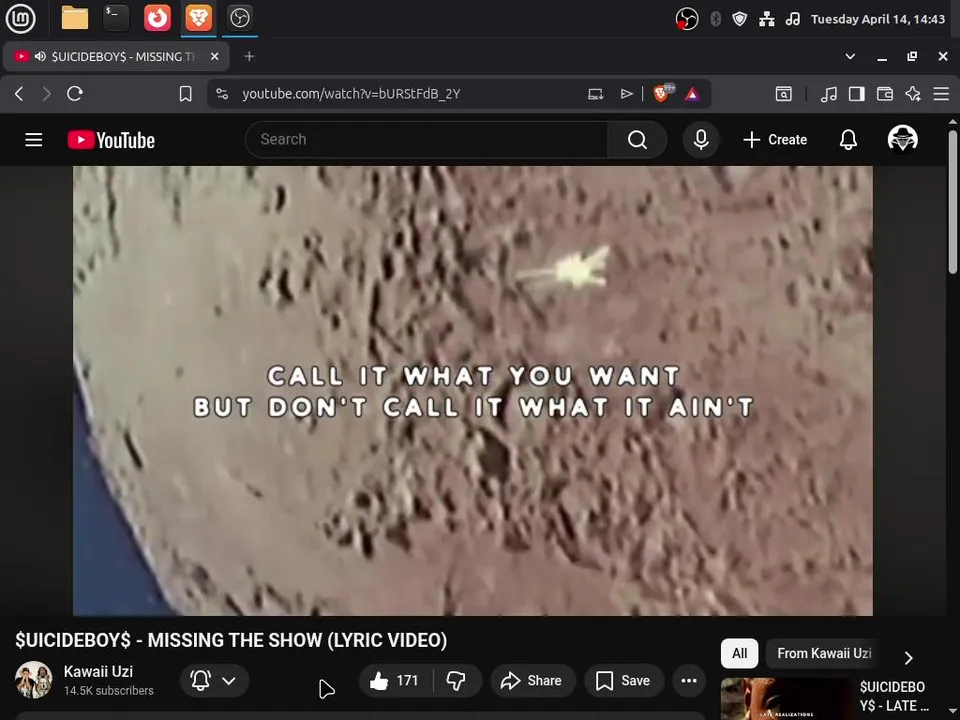Toggle the browser sidebar
The image size is (960, 720).
coord(857,94)
